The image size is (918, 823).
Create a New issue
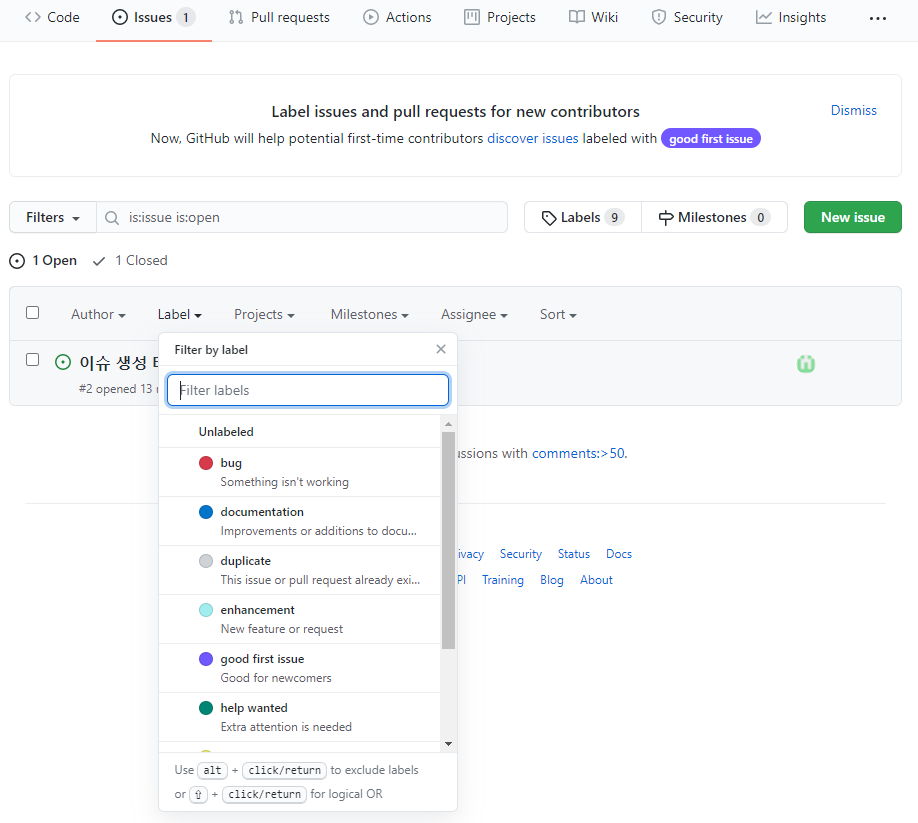click(852, 217)
